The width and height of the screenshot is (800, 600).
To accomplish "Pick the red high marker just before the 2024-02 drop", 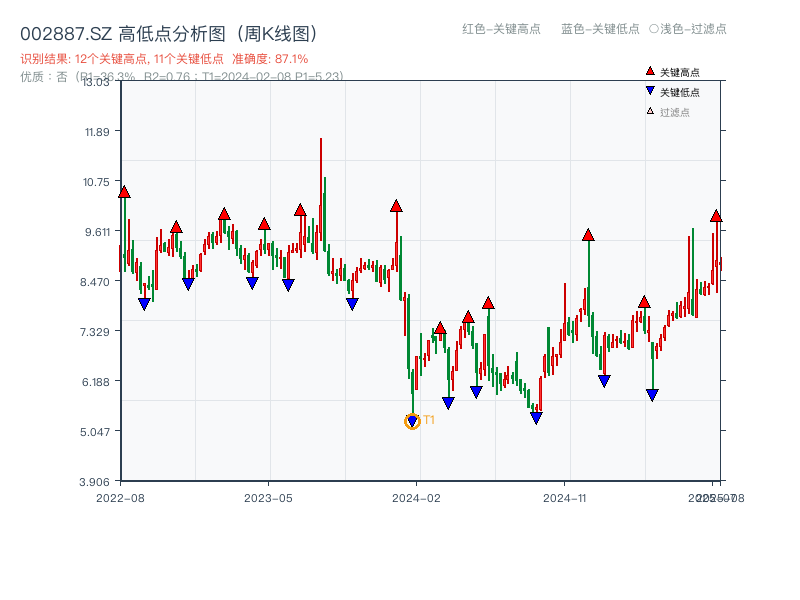I will (x=396, y=206).
